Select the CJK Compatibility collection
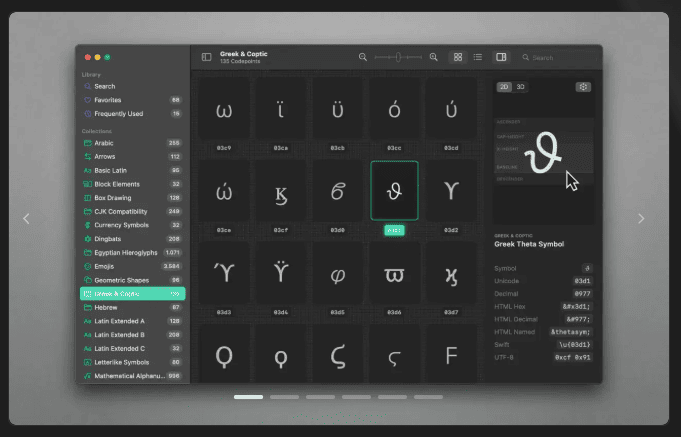Image resolution: width=681 pixels, height=437 pixels. coord(132,212)
